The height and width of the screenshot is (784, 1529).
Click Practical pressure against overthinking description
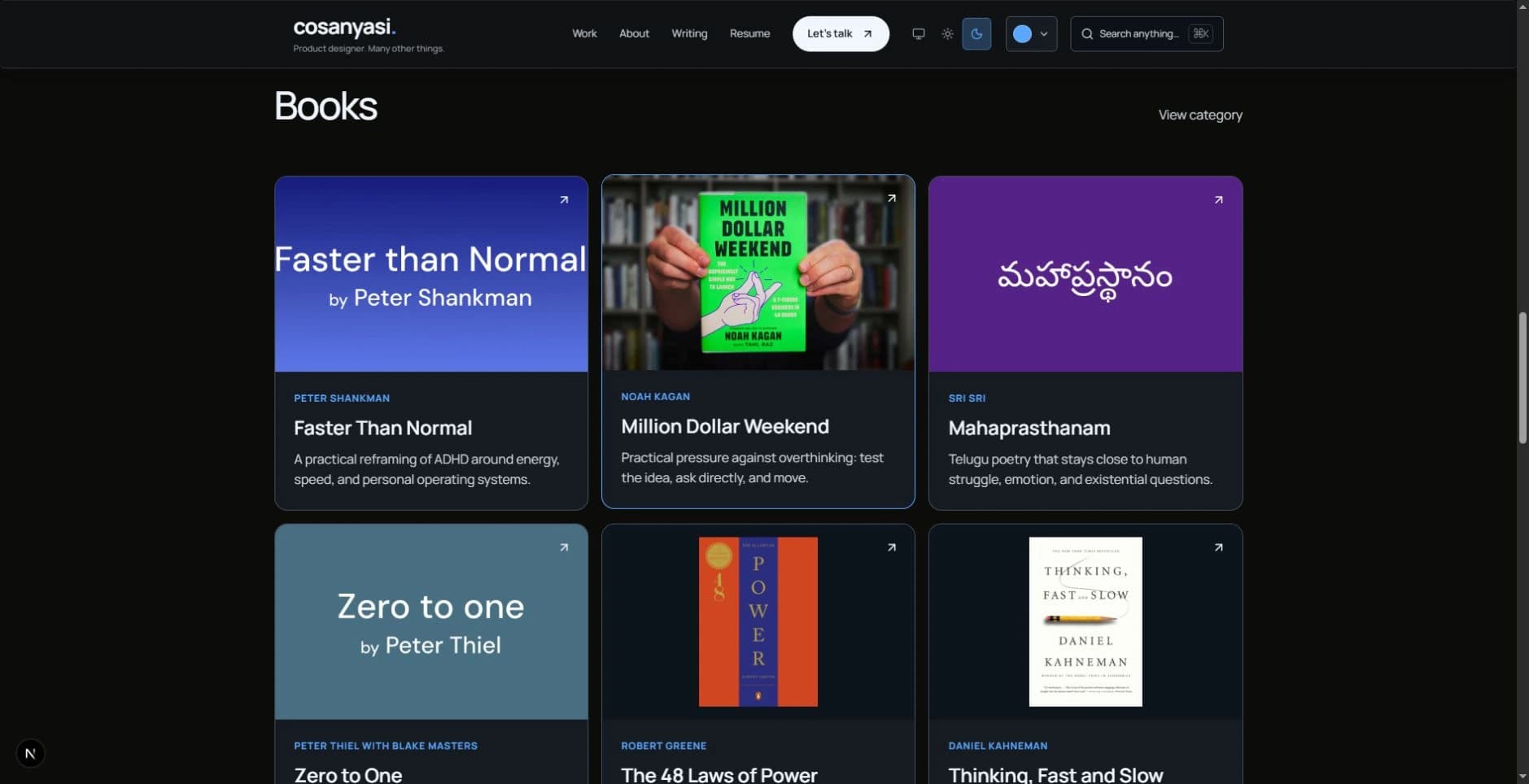point(752,468)
